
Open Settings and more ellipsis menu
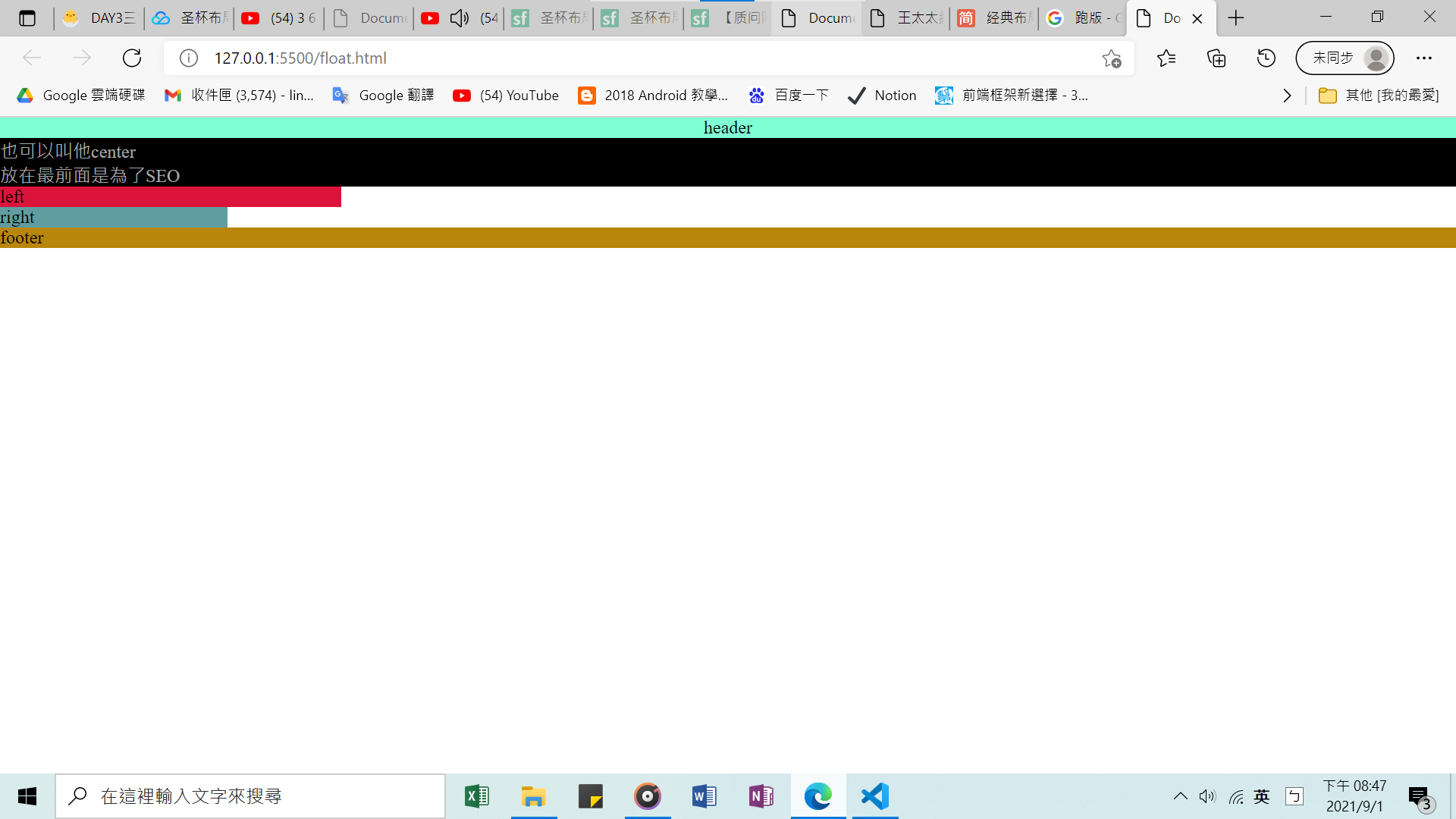pos(1424,58)
